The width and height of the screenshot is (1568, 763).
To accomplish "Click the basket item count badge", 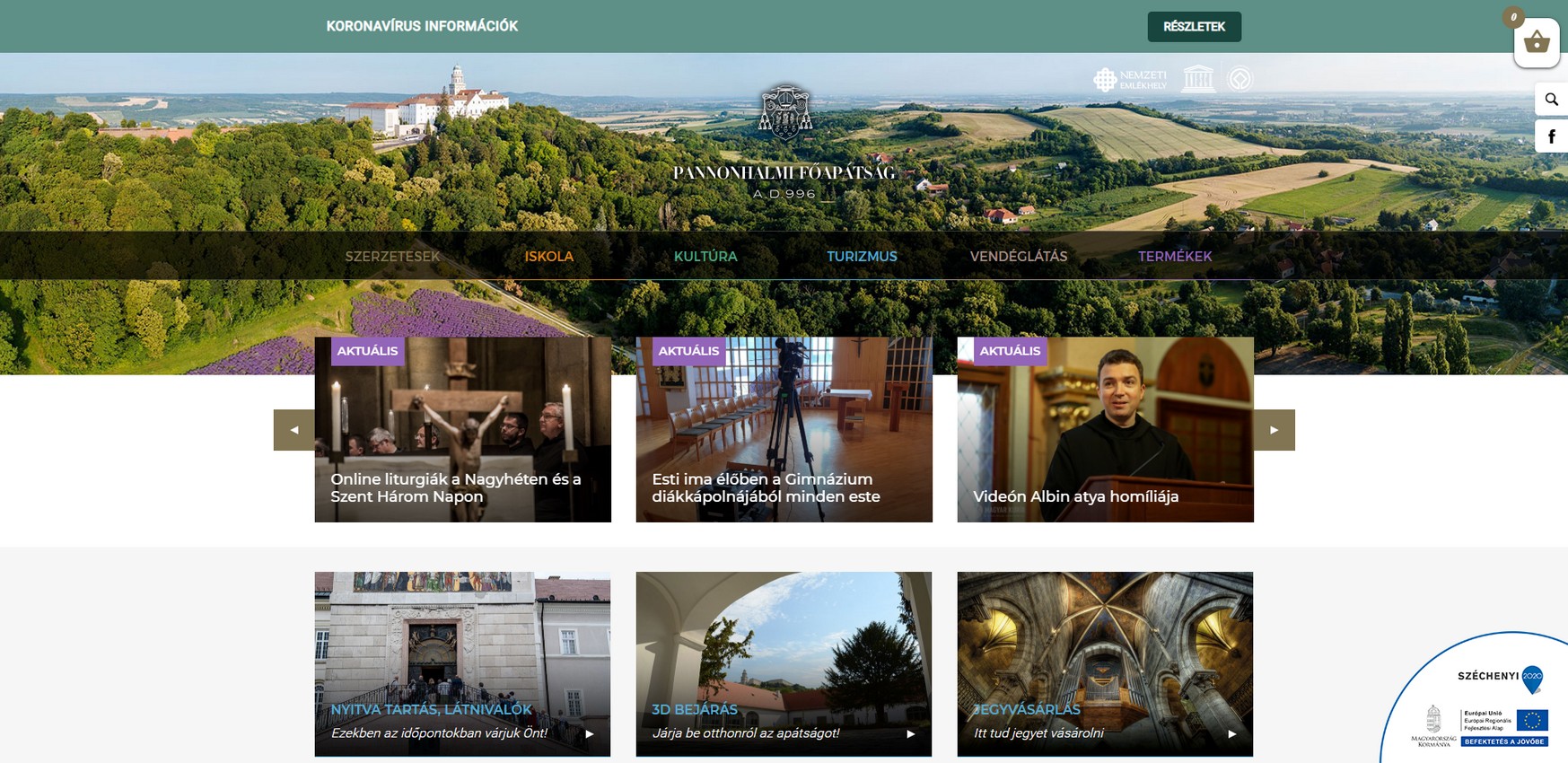I will pos(1513,17).
